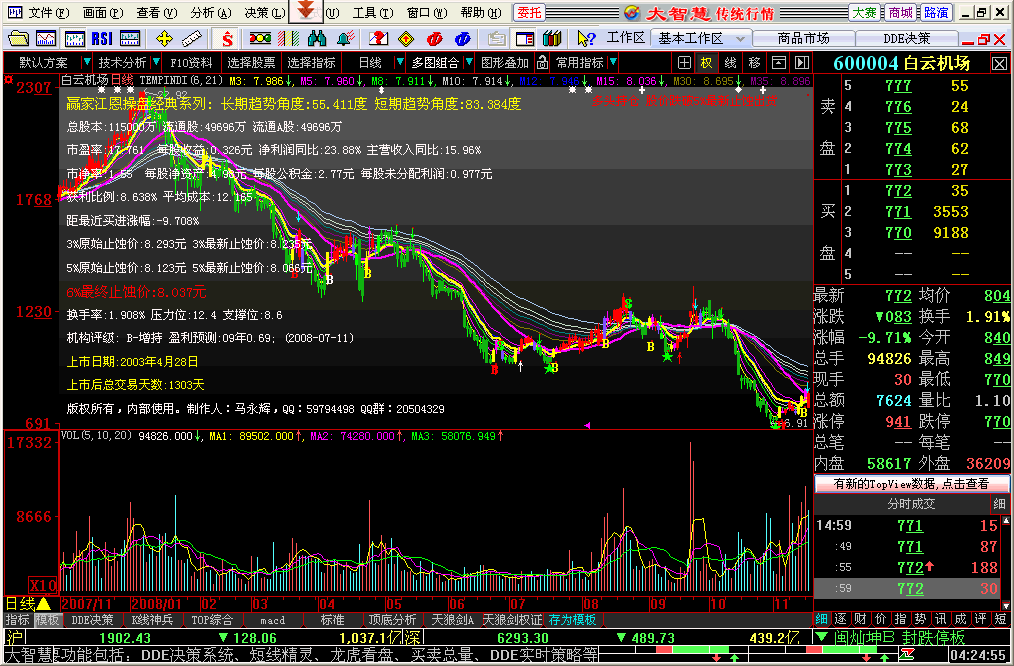
Task: Click the red circular phi icon
Action: pyautogui.click(x=434, y=38)
